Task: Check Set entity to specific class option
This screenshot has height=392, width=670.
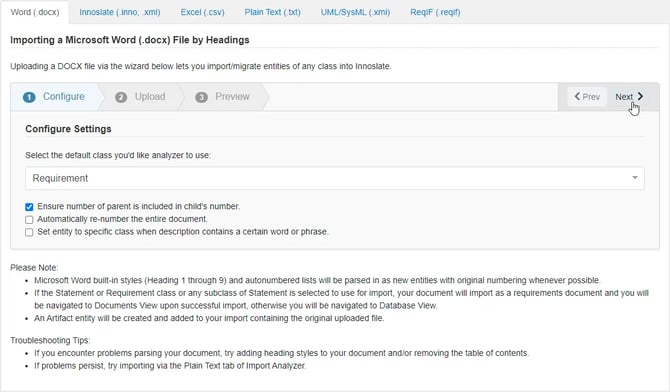Action: click(x=29, y=232)
